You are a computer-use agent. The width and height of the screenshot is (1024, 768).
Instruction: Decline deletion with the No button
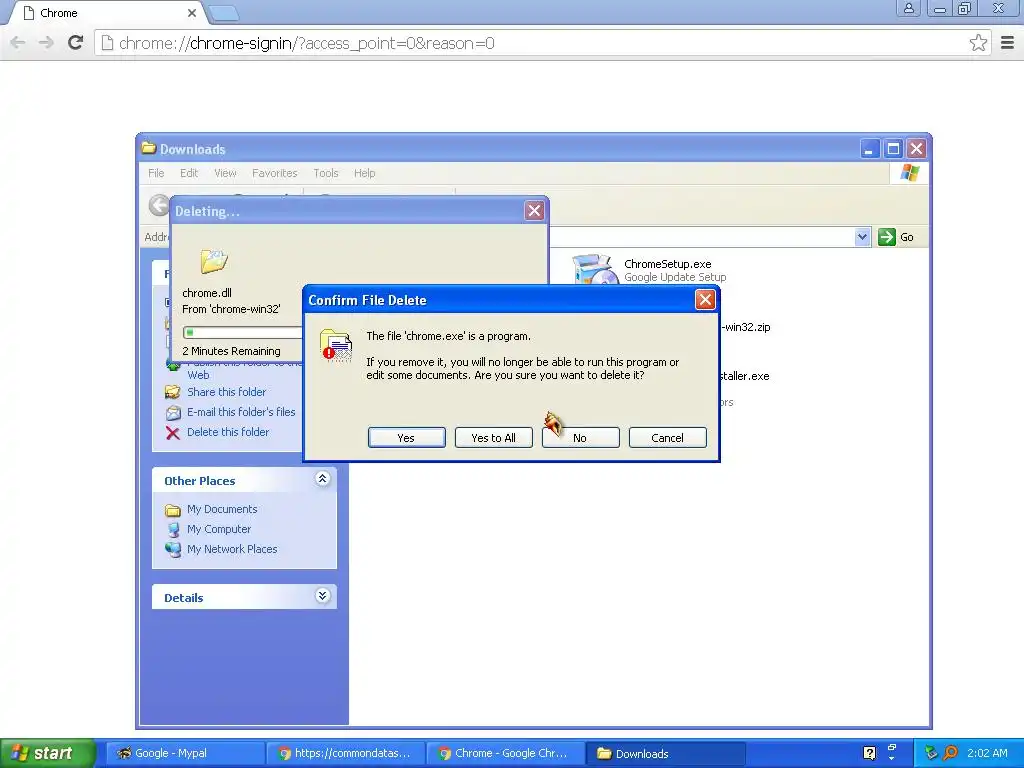580,438
